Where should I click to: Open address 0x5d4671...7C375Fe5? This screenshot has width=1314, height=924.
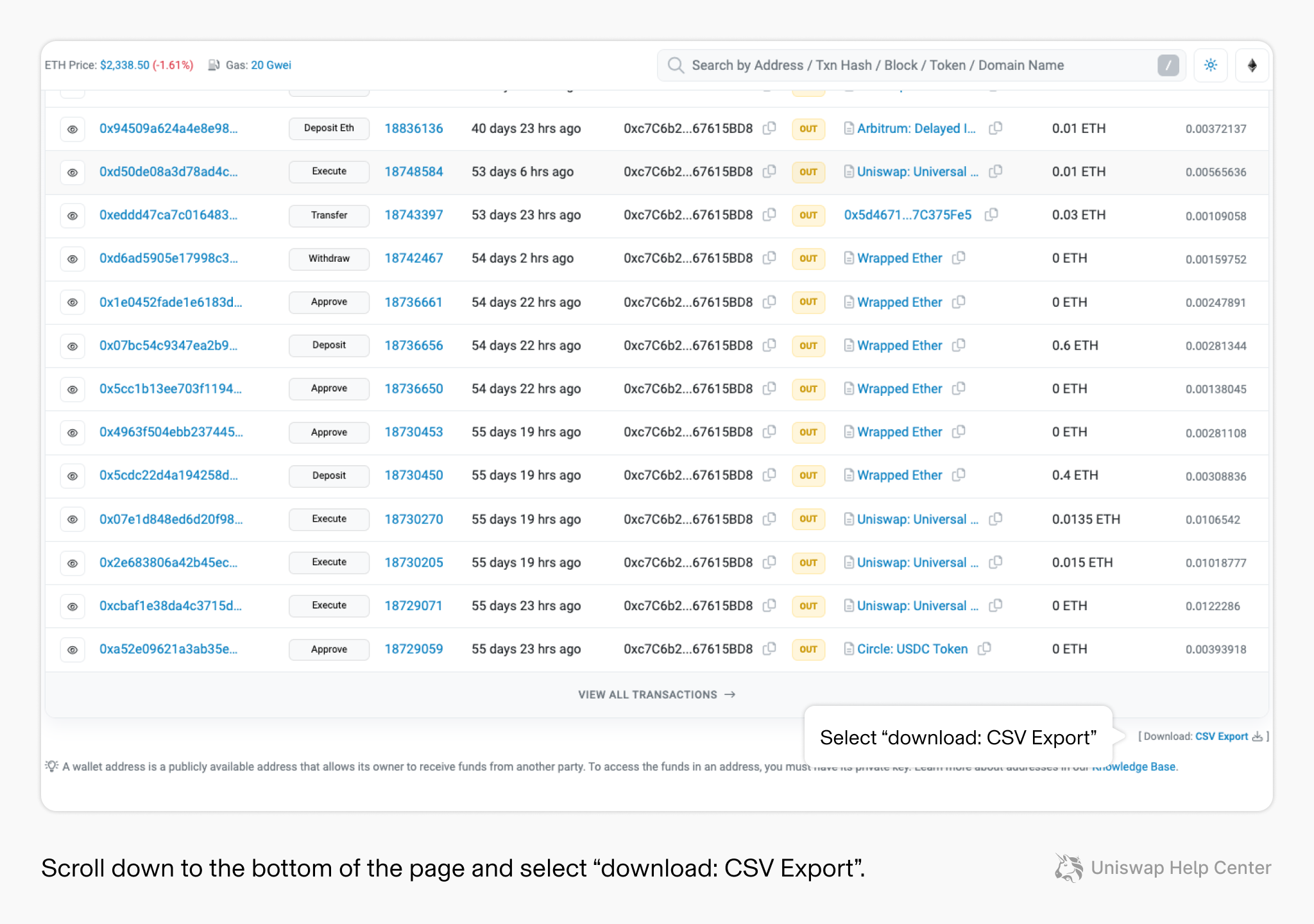tap(908, 215)
